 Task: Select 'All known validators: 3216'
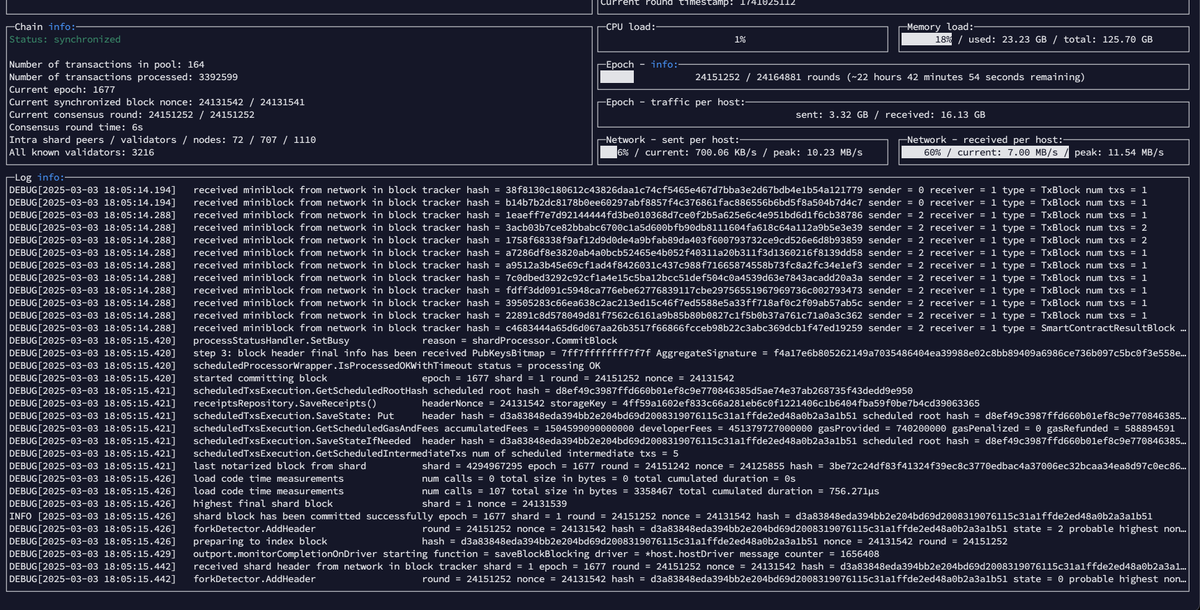pos(81,152)
